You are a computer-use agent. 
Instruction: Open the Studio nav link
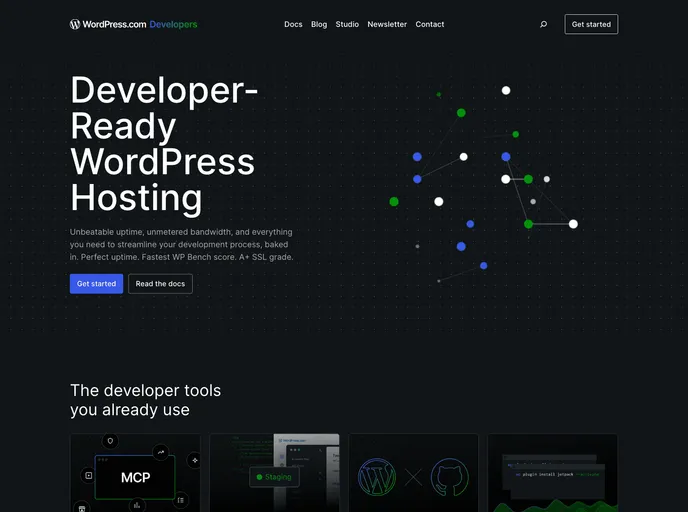(x=347, y=24)
